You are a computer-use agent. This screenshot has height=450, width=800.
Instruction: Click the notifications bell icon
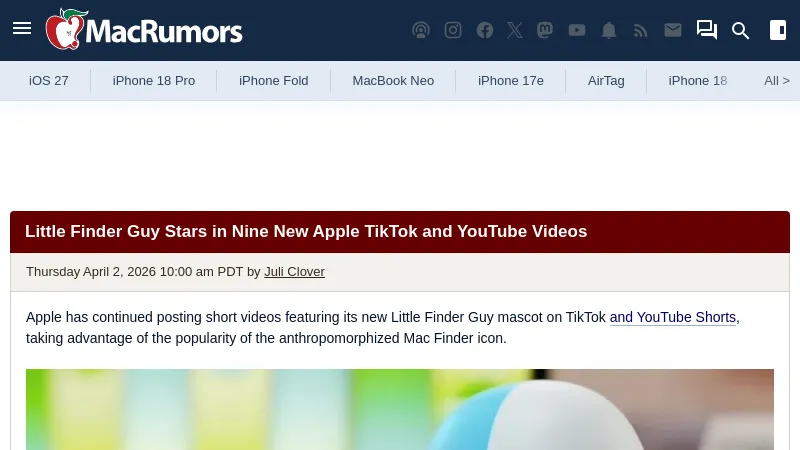[x=609, y=30]
